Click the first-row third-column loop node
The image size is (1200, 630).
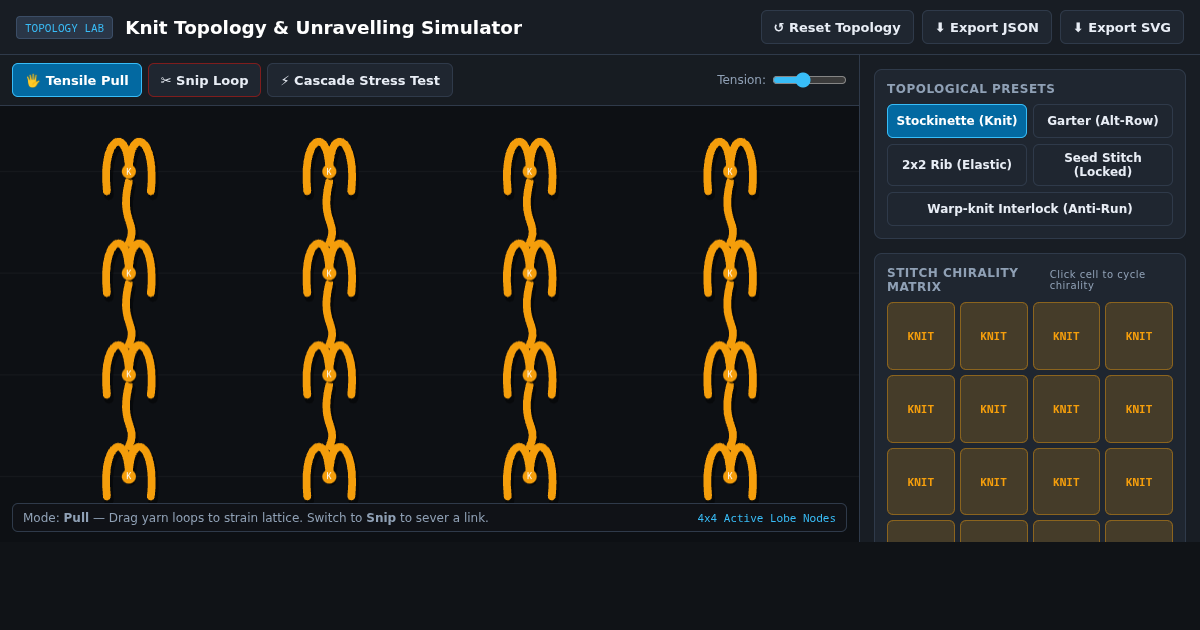(530, 172)
